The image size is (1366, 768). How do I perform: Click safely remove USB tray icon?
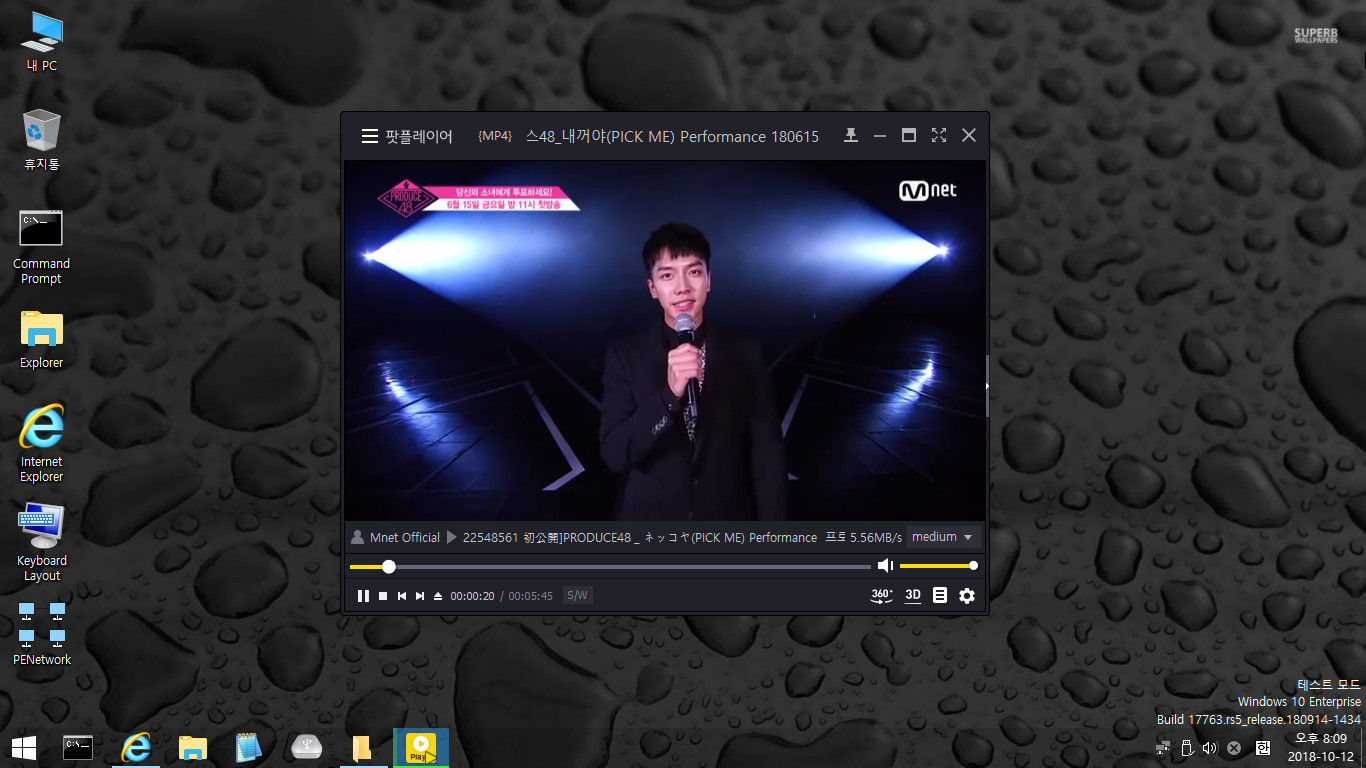(x=1187, y=747)
